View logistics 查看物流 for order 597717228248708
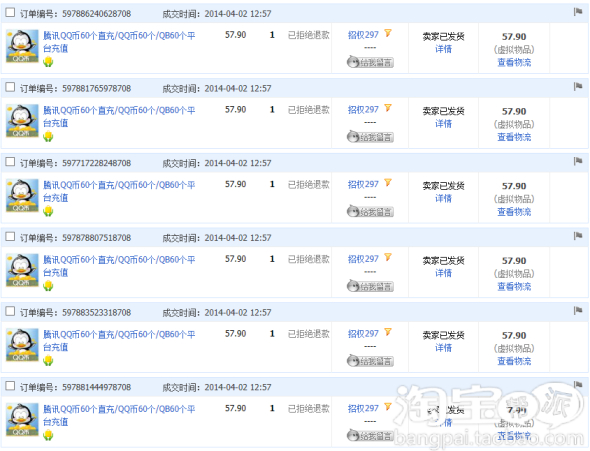This screenshot has width=590, height=451. [514, 212]
